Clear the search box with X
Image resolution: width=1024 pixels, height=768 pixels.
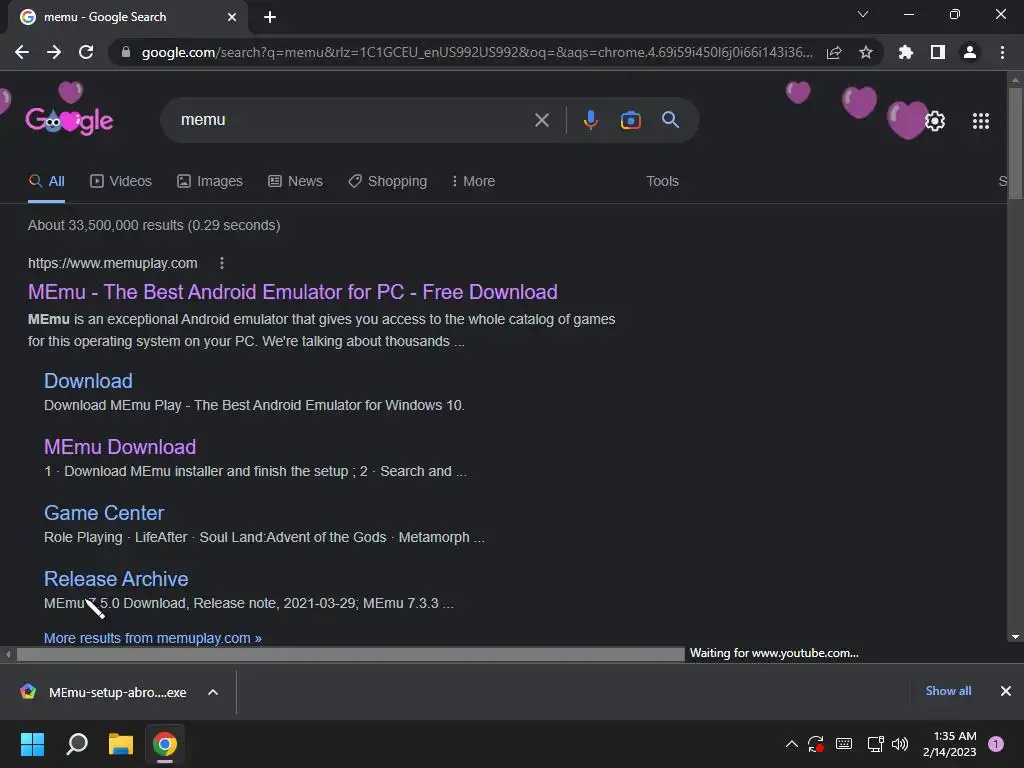coord(542,120)
